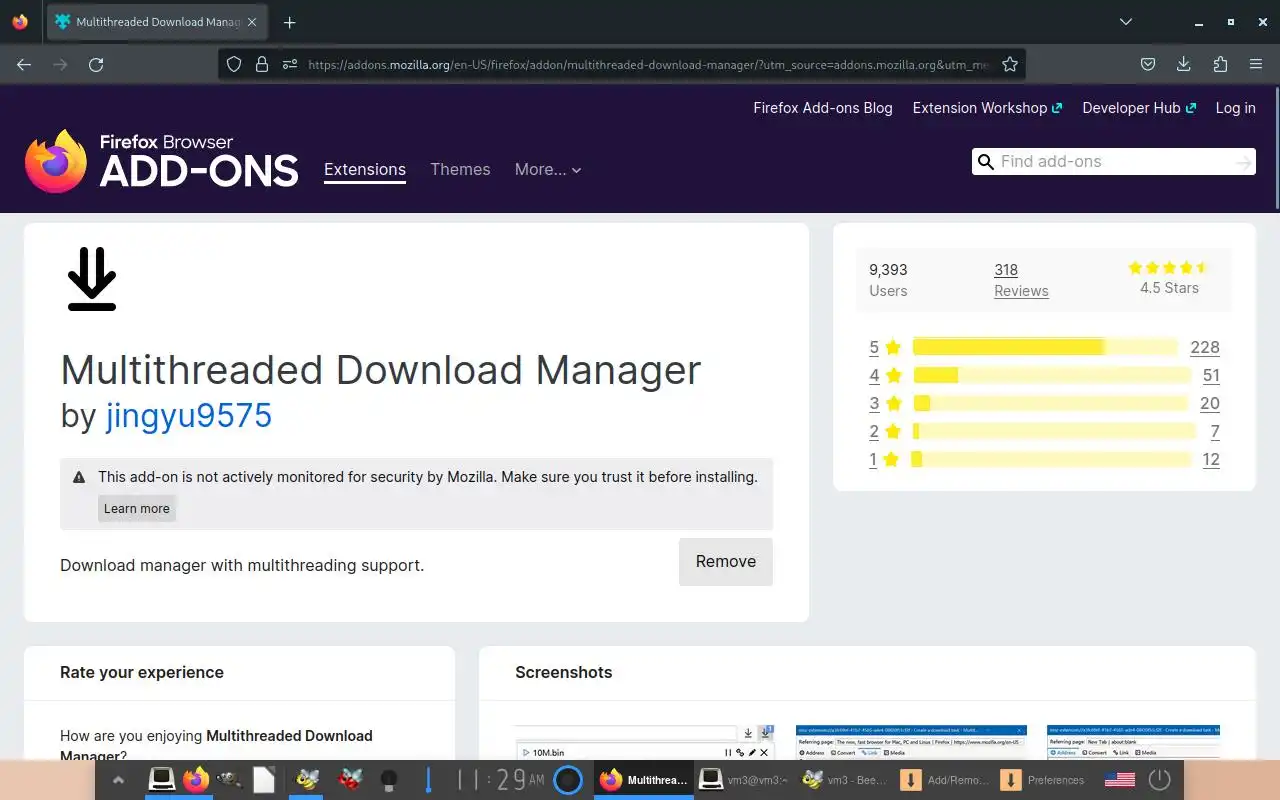Open the 51 four-star reviews count
The width and height of the screenshot is (1280, 800).
tap(1211, 375)
